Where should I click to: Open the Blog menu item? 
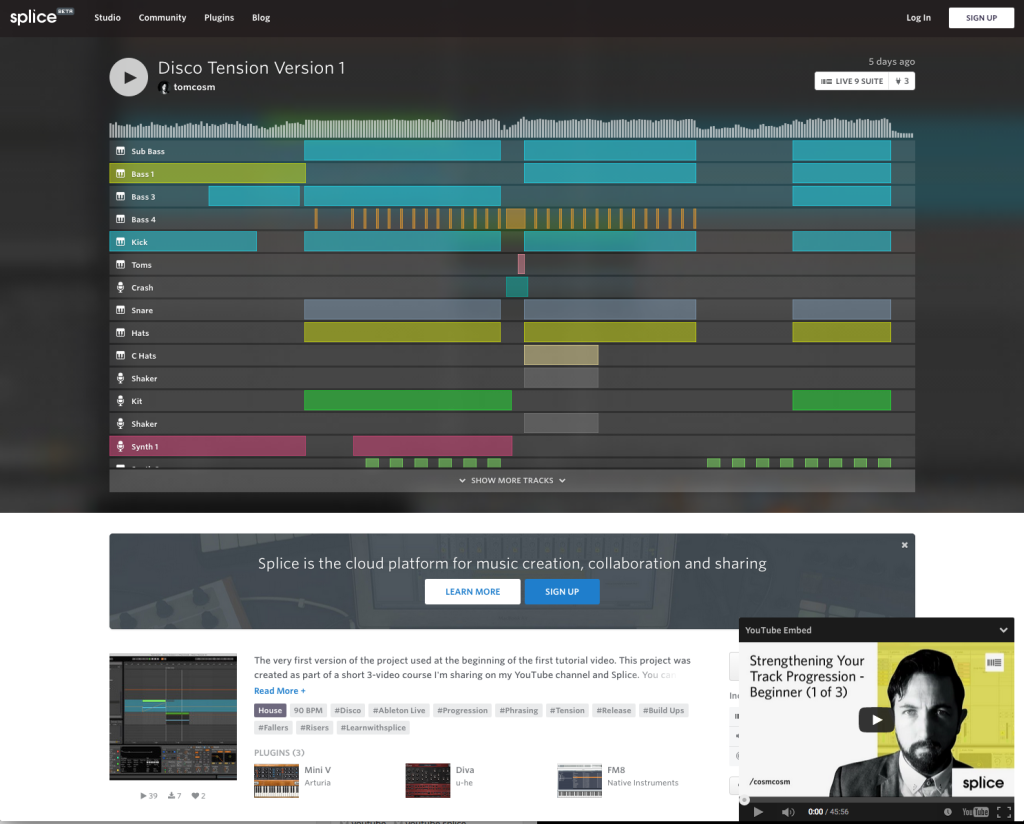point(261,18)
